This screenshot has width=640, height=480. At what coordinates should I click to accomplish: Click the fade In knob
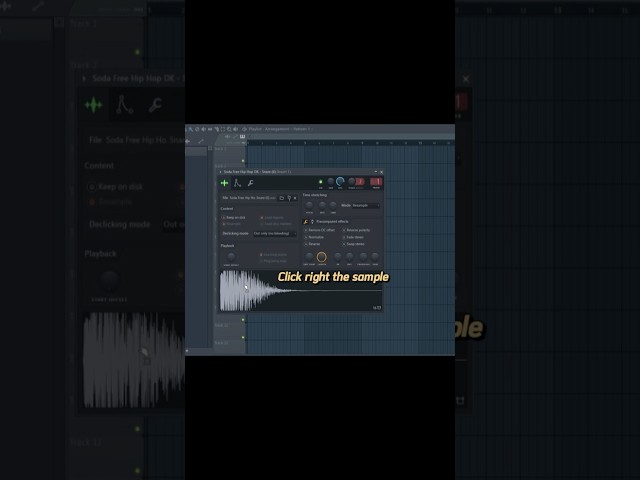(x=338, y=257)
